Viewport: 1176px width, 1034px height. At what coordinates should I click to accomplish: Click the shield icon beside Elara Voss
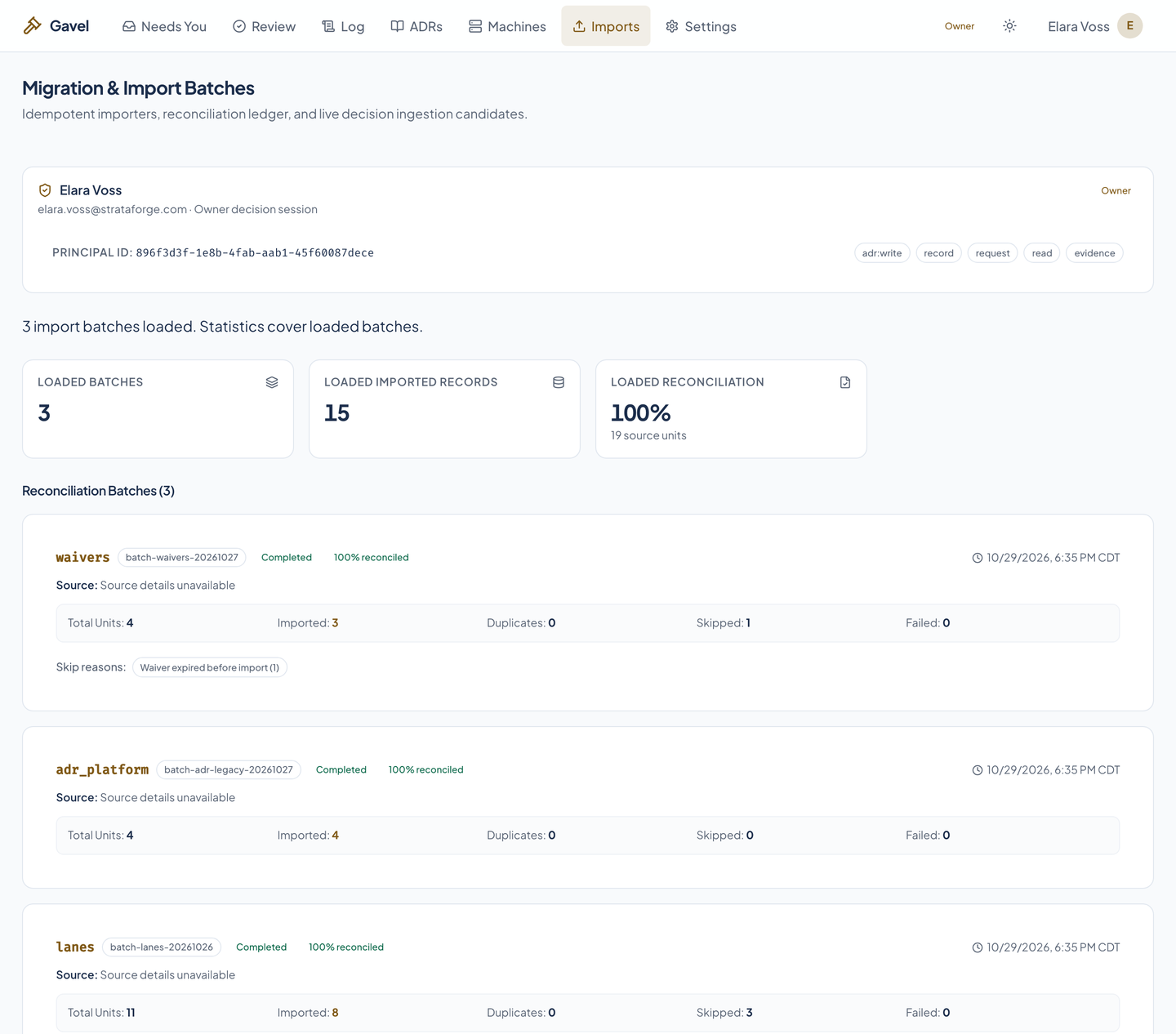click(45, 190)
